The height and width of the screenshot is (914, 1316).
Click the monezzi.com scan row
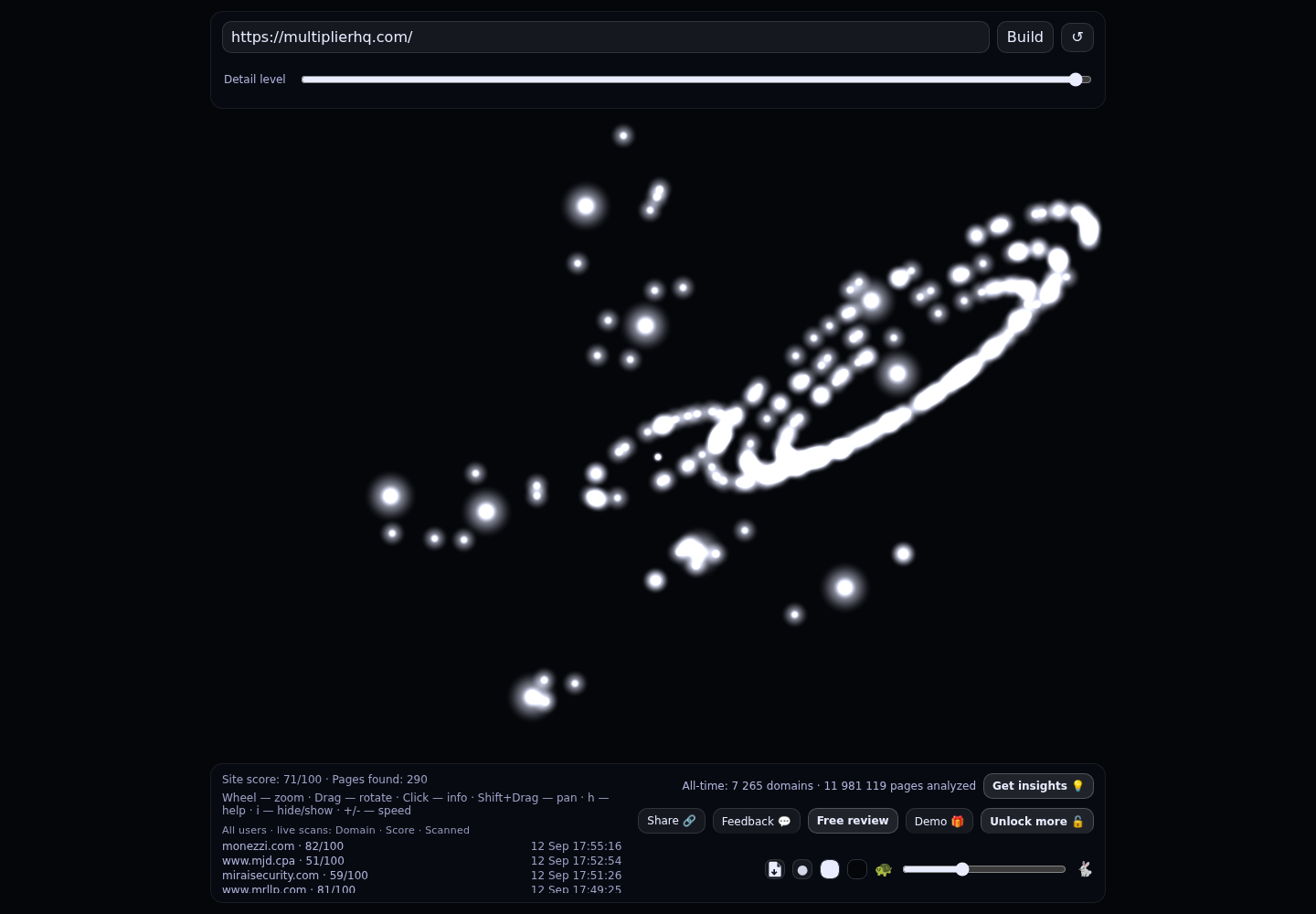(421, 846)
